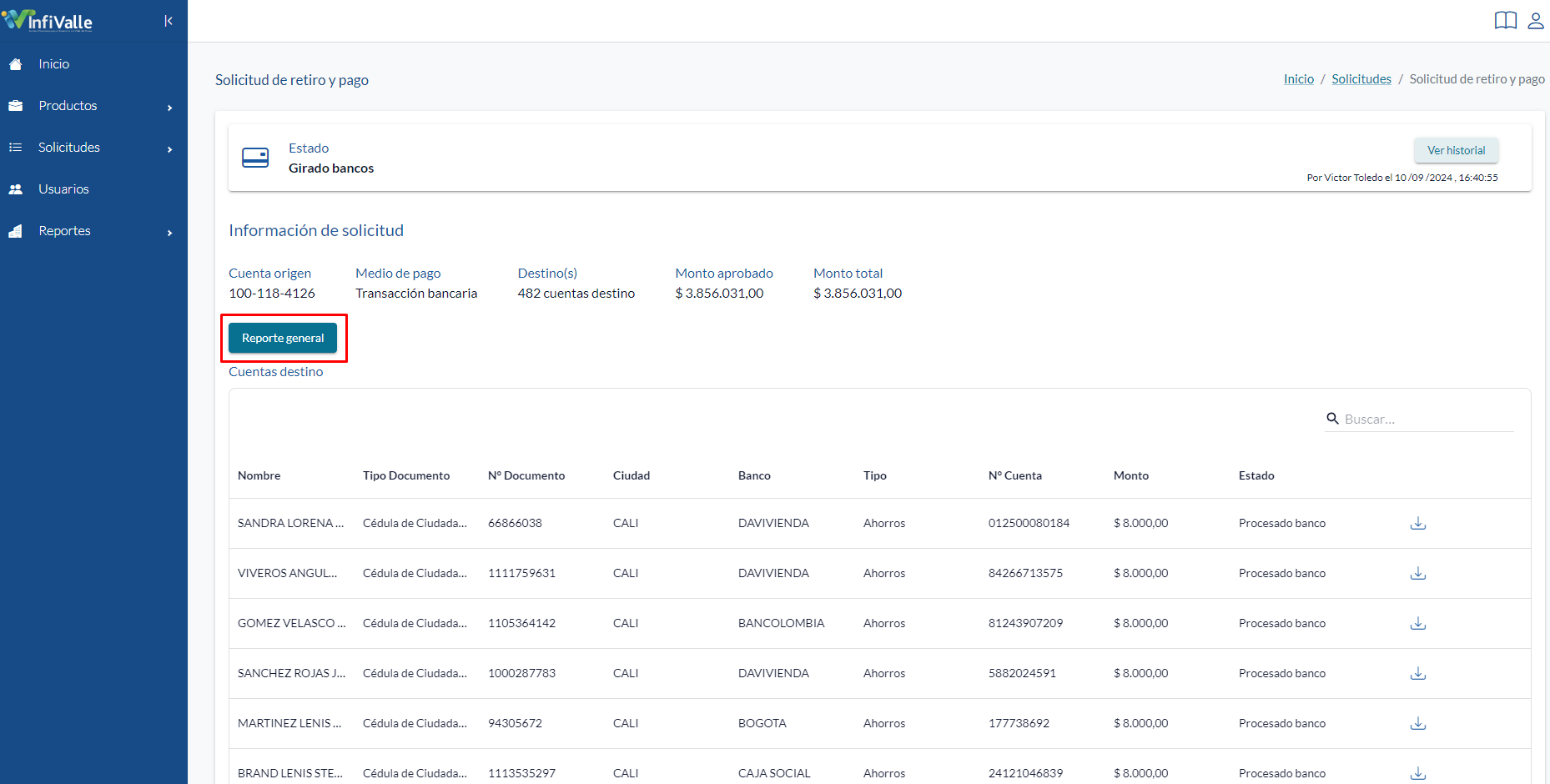Sort by the Nº Documento column header
This screenshot has height=784, width=1550.
point(526,475)
